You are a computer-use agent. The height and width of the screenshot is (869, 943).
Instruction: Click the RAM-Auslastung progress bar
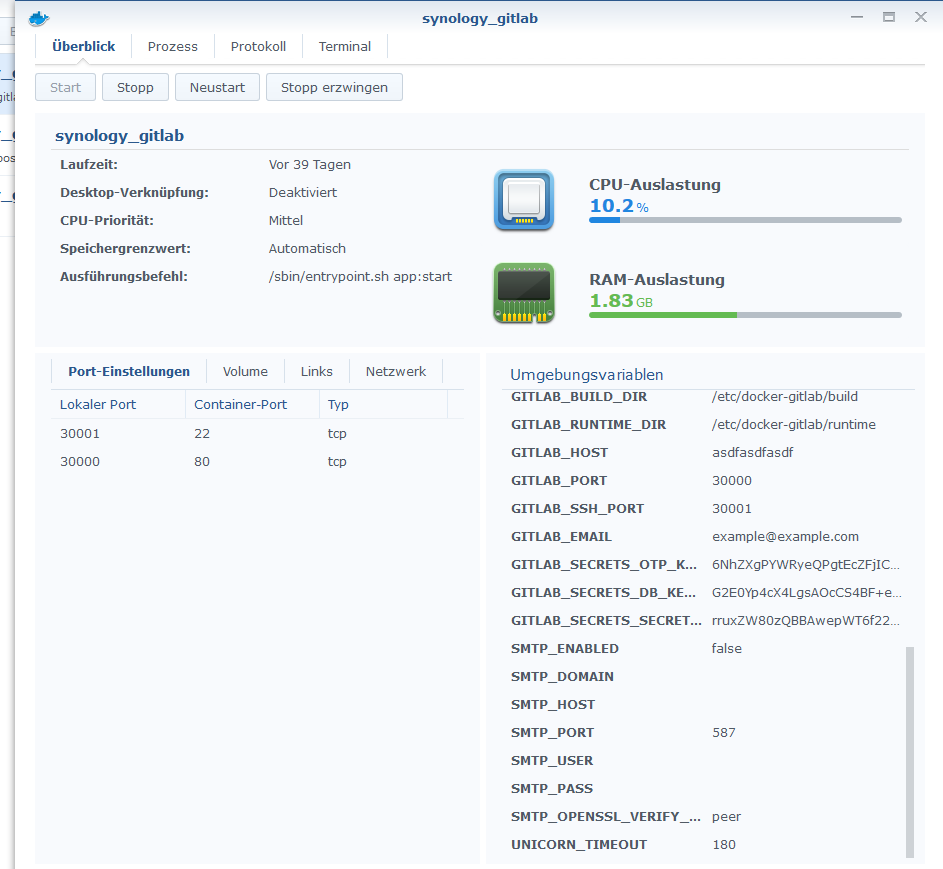coord(745,315)
